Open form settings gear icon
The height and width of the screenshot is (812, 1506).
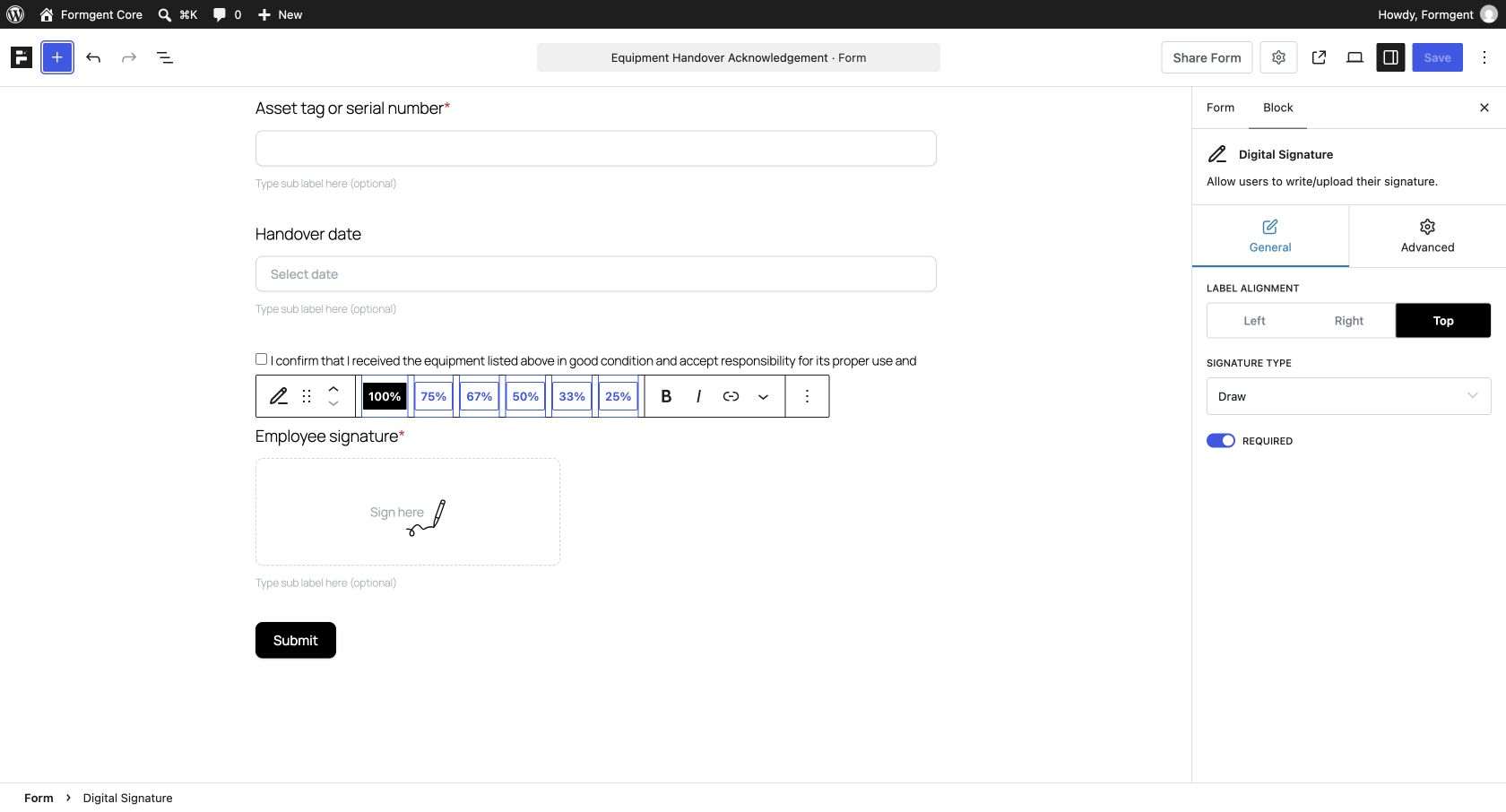[1278, 57]
